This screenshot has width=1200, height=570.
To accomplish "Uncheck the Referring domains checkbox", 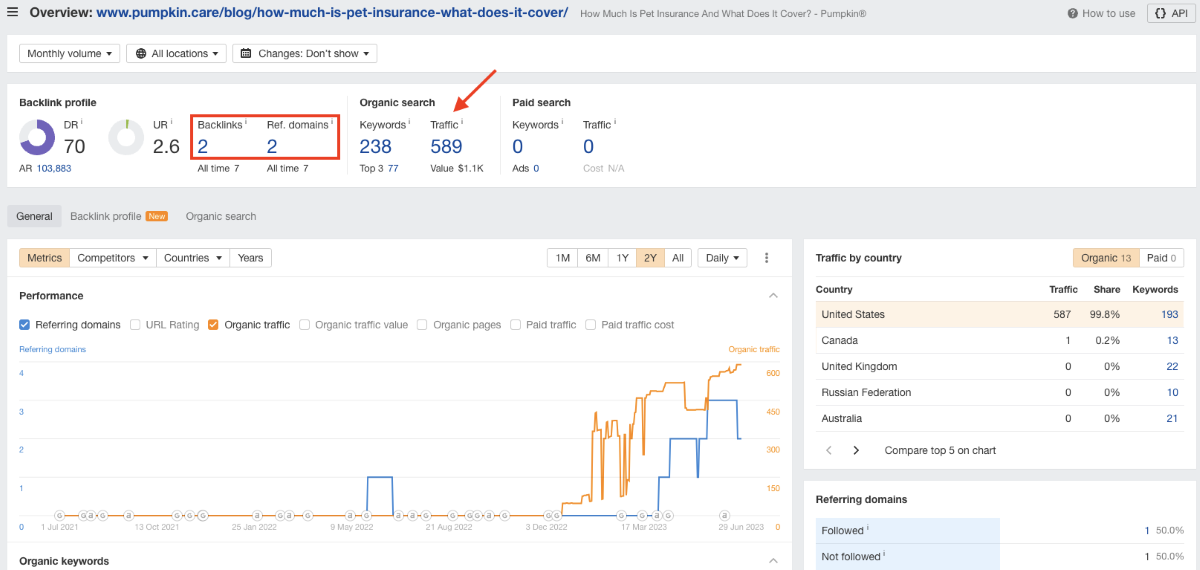I will point(25,324).
